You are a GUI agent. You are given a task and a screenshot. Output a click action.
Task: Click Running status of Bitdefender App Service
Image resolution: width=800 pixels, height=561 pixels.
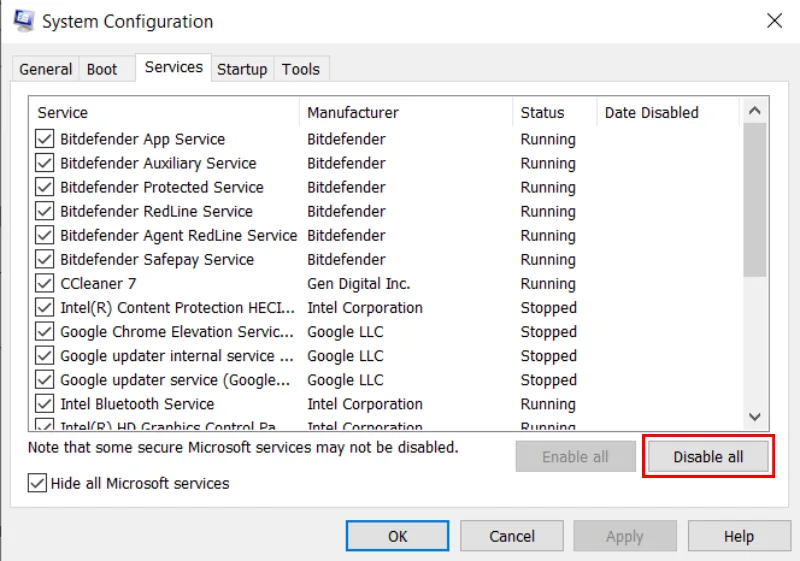(x=548, y=139)
